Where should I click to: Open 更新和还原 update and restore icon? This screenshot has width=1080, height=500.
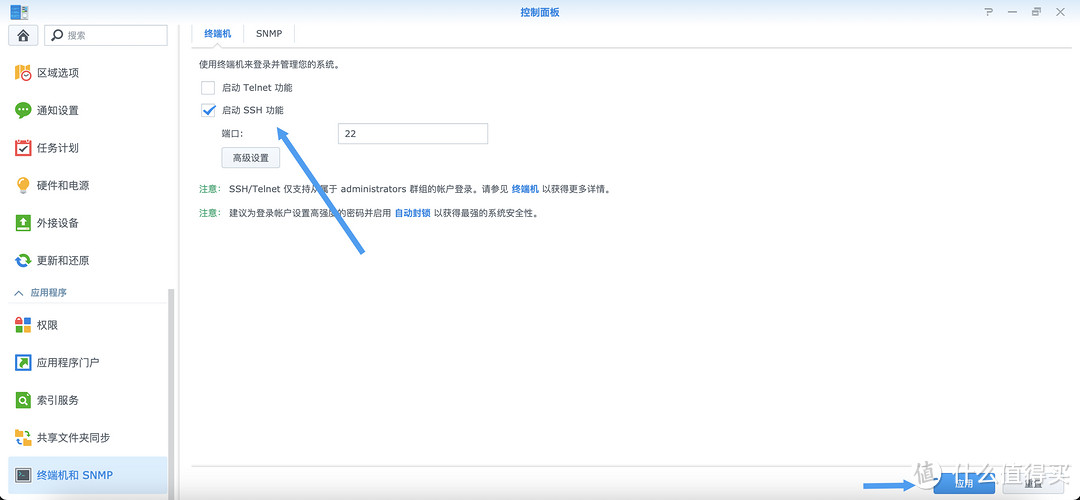23,260
